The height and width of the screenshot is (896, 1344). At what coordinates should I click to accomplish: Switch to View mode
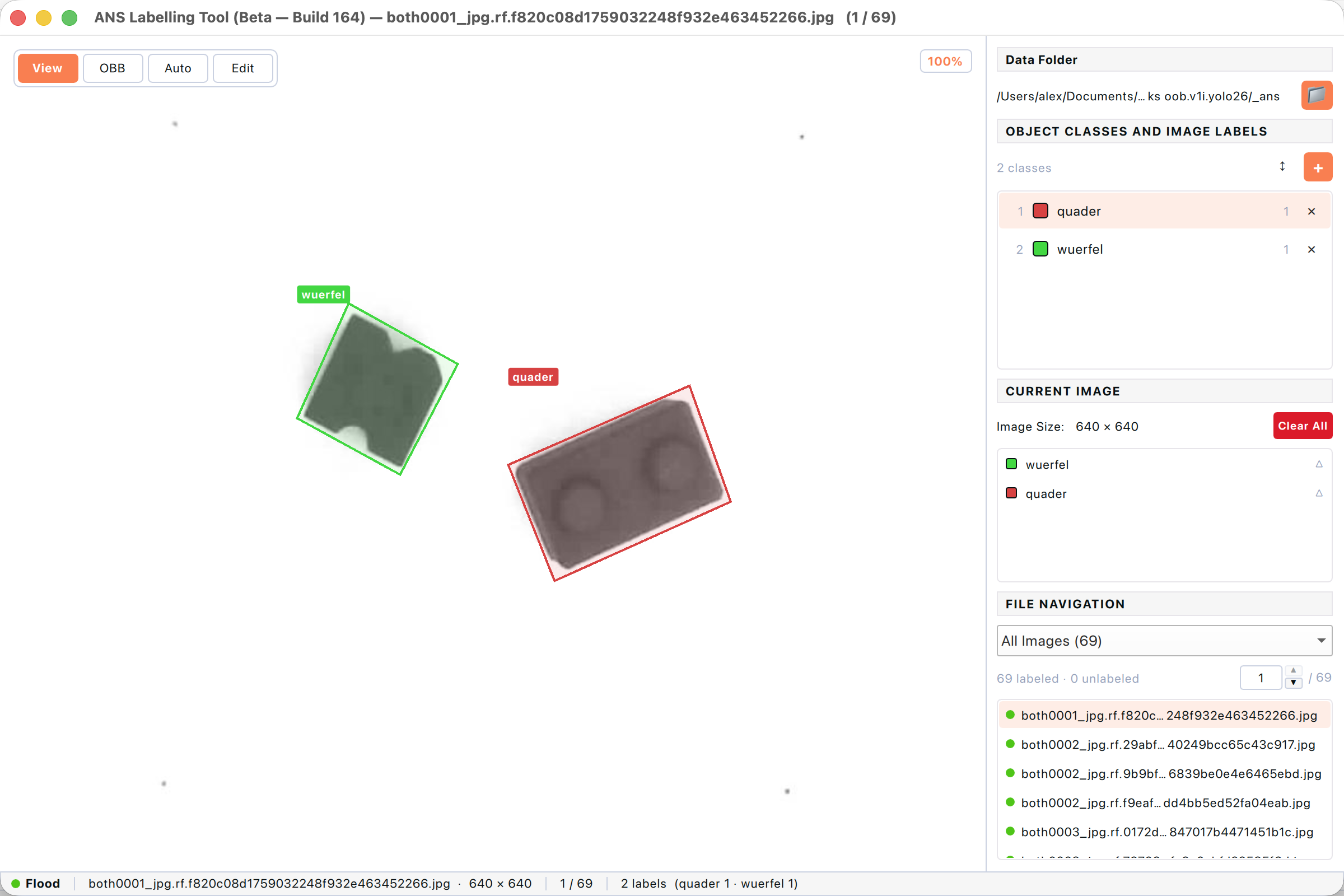coord(48,68)
